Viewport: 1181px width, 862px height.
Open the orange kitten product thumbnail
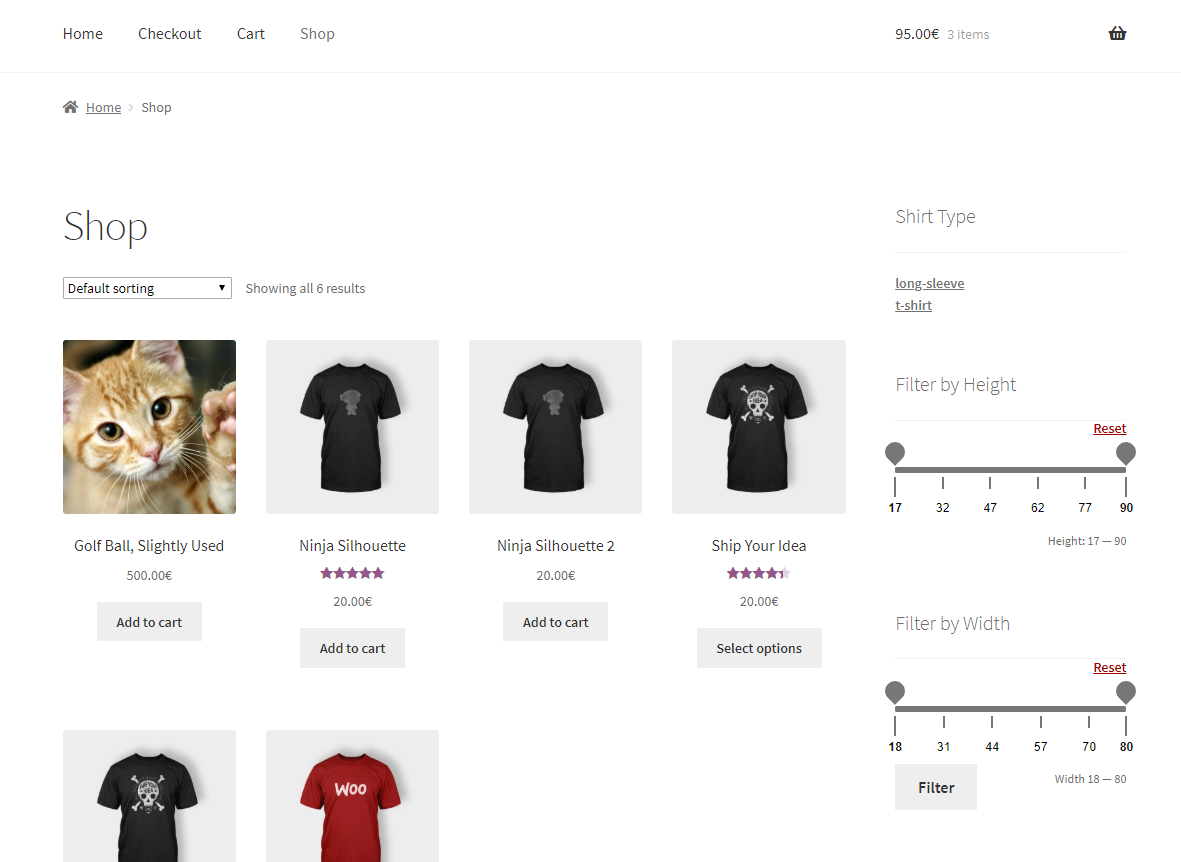pos(149,427)
